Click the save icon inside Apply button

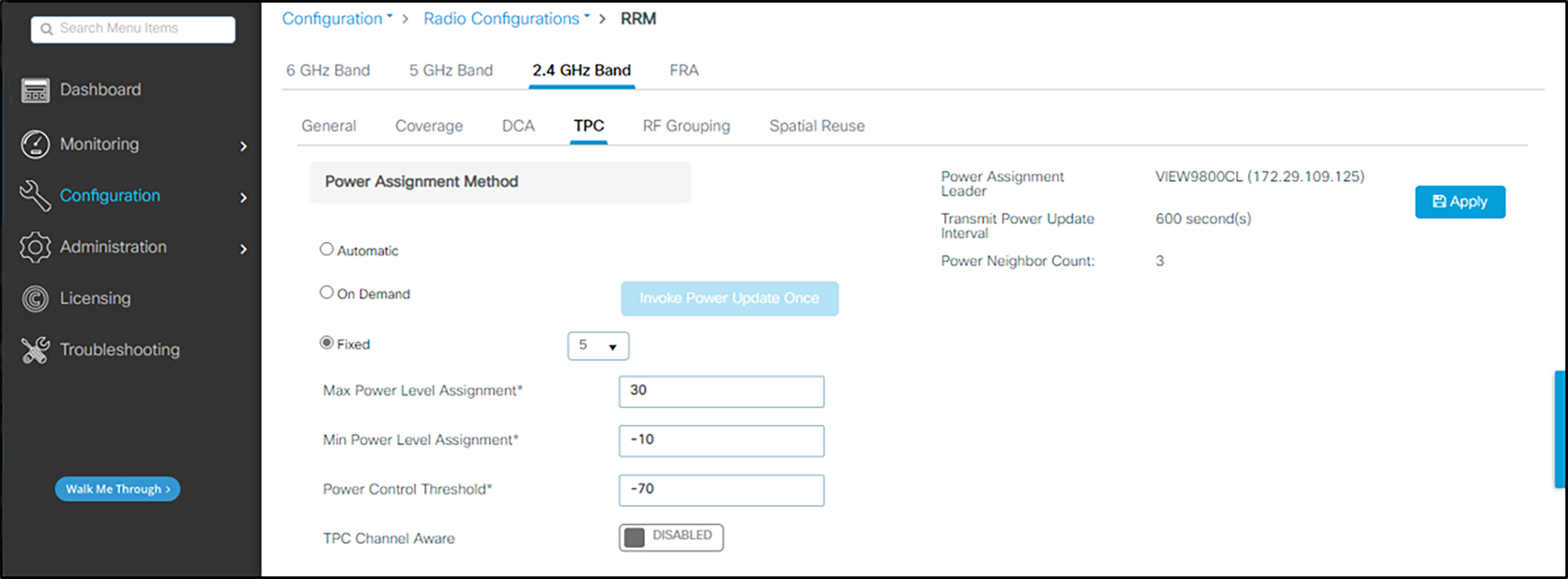(1439, 201)
